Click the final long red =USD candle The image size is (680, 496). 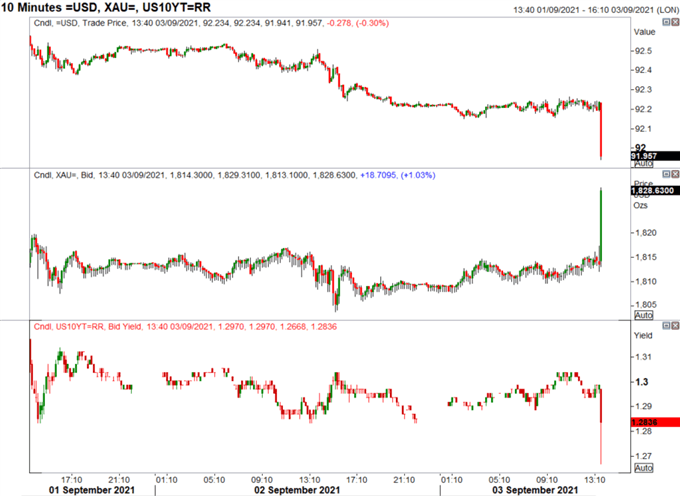601,131
